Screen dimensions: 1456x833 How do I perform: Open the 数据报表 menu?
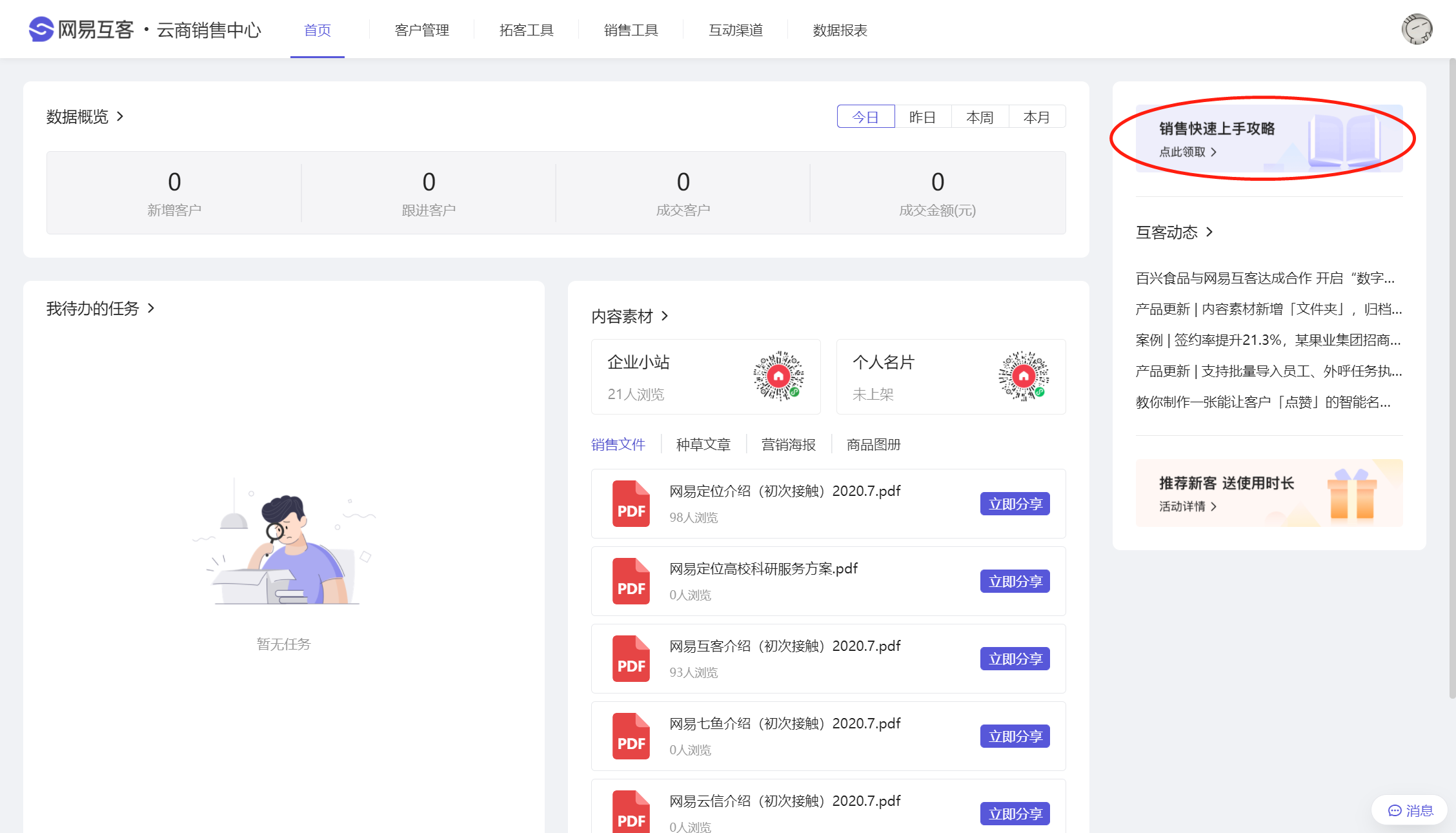pyautogui.click(x=840, y=30)
